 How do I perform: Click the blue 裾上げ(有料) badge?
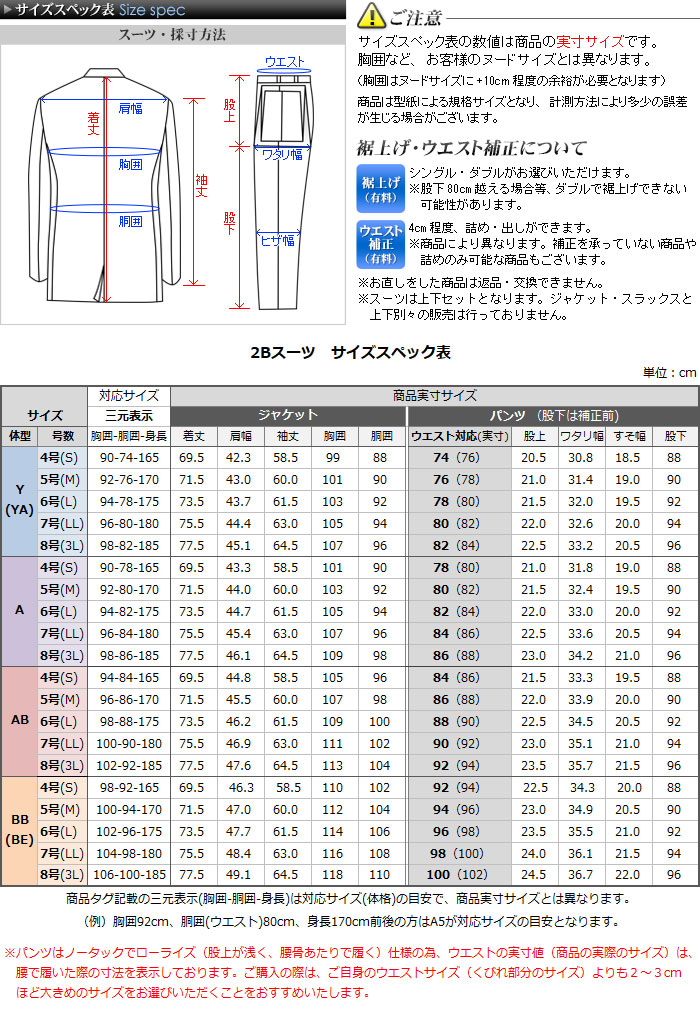click(x=380, y=186)
